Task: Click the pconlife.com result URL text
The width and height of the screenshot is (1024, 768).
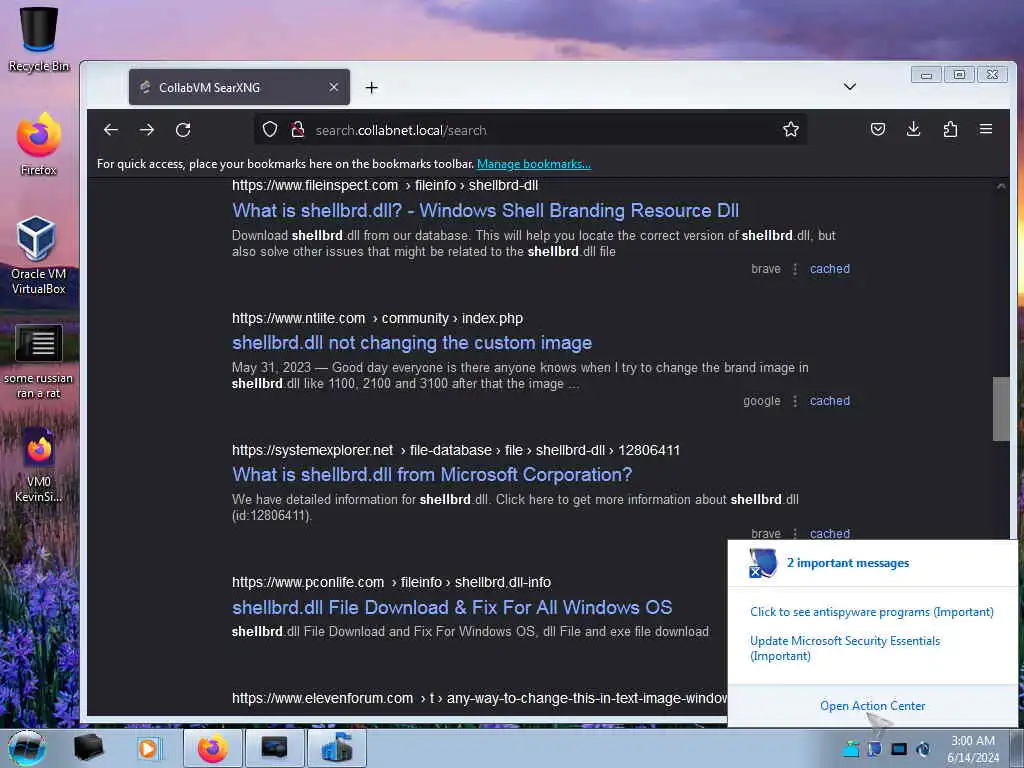Action: [391, 582]
